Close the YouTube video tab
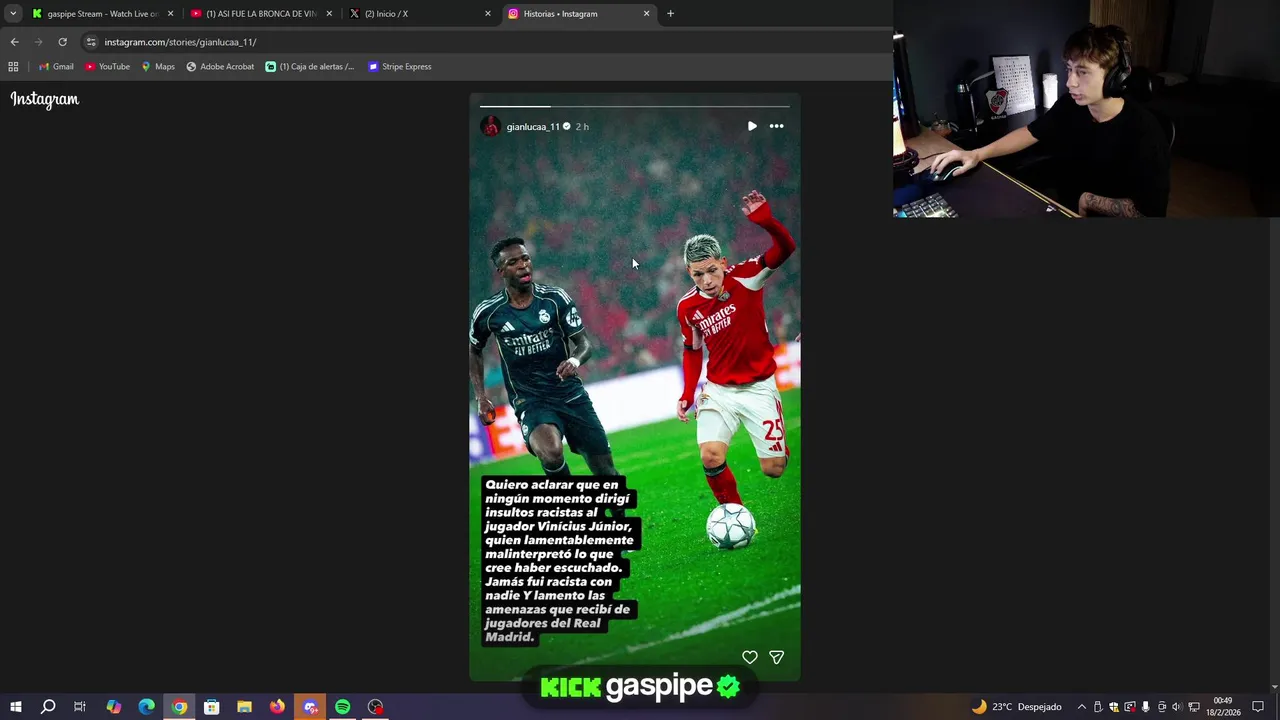The width and height of the screenshot is (1280, 720). (x=329, y=14)
